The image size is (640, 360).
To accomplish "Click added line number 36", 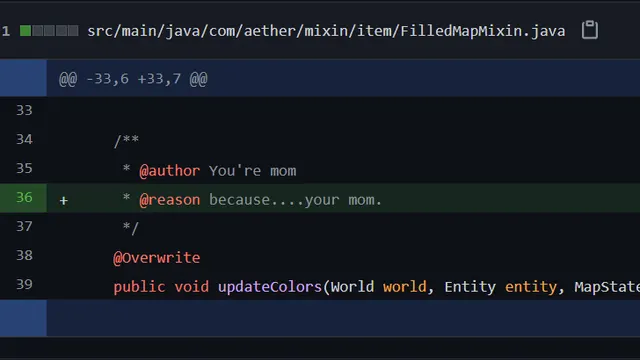I will click(x=24, y=197).
